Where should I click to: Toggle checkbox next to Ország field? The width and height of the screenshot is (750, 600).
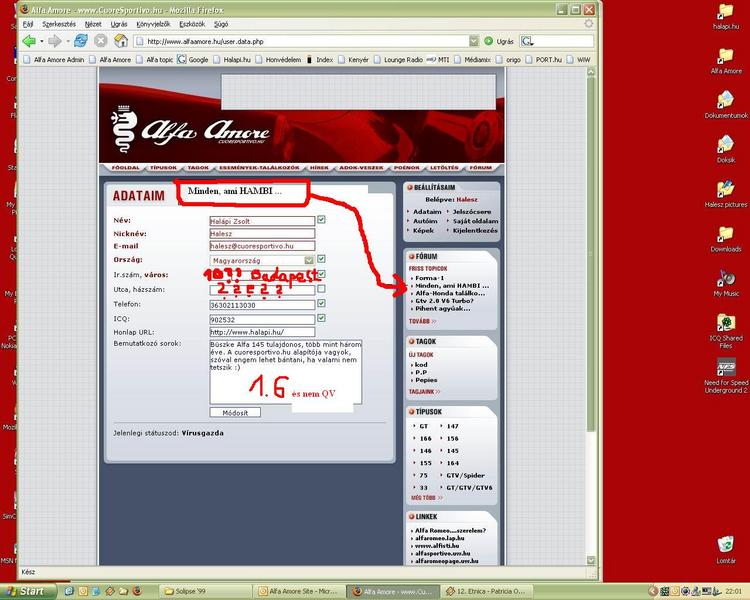321,259
